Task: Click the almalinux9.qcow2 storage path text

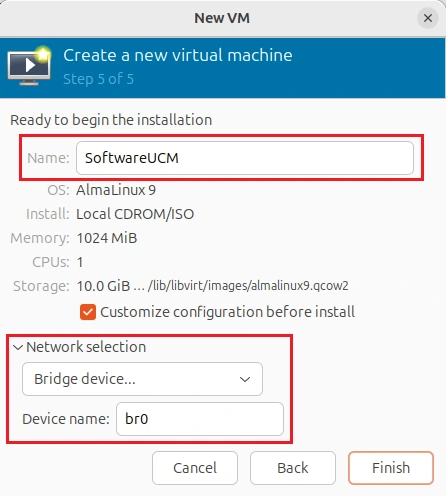Action: (x=248, y=286)
